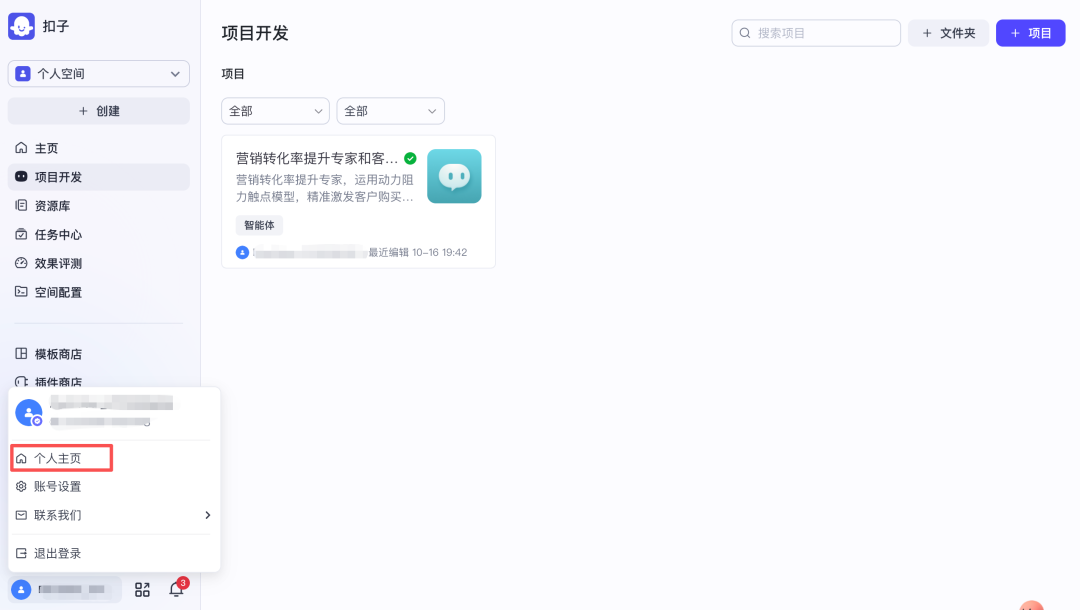Click the profile avatar in account popup
The height and width of the screenshot is (610, 1080).
29,412
